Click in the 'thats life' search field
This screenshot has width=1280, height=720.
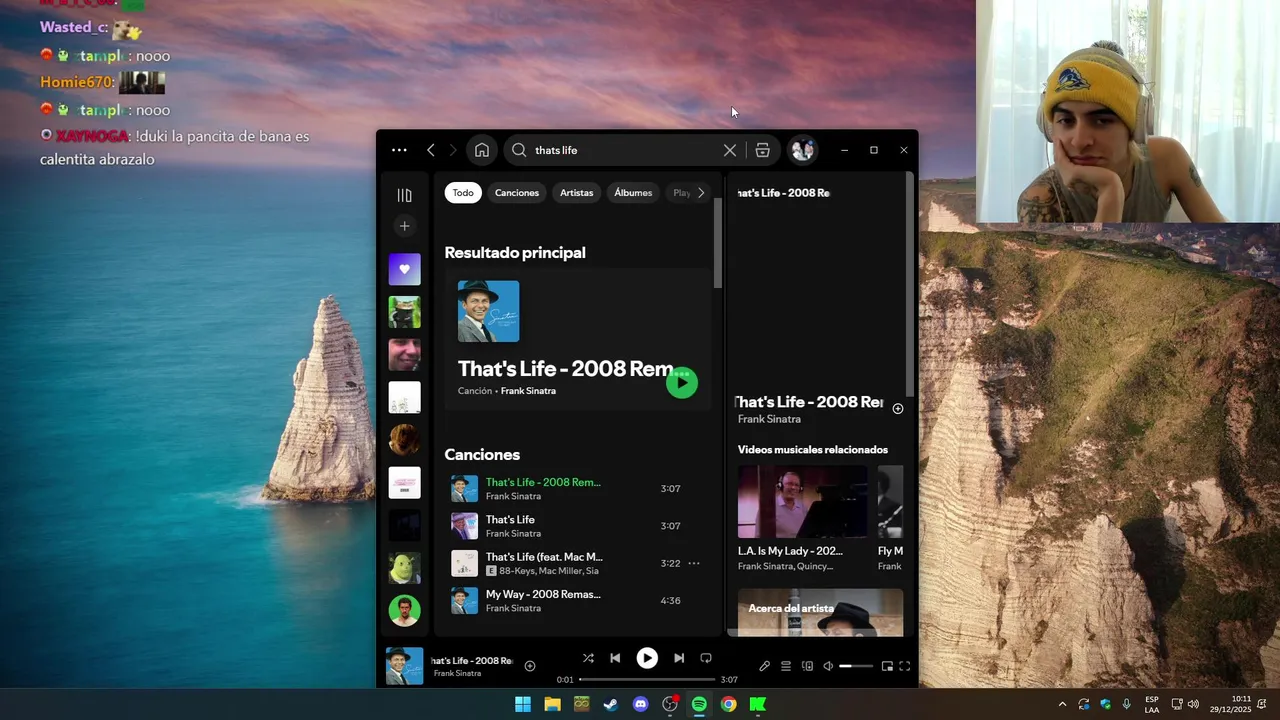[x=625, y=150]
